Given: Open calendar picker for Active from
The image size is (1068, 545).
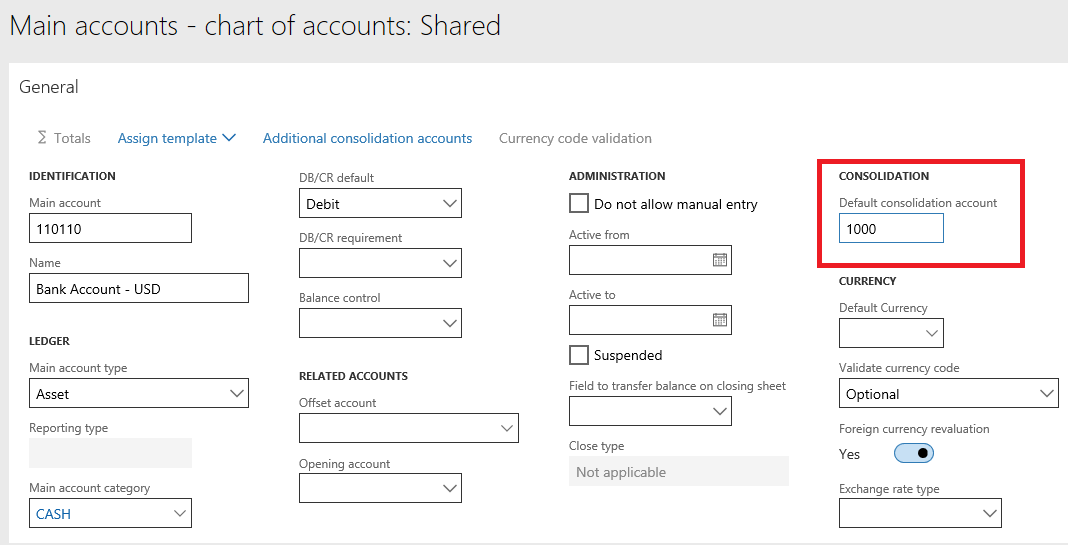Looking at the screenshot, I should click(x=719, y=260).
